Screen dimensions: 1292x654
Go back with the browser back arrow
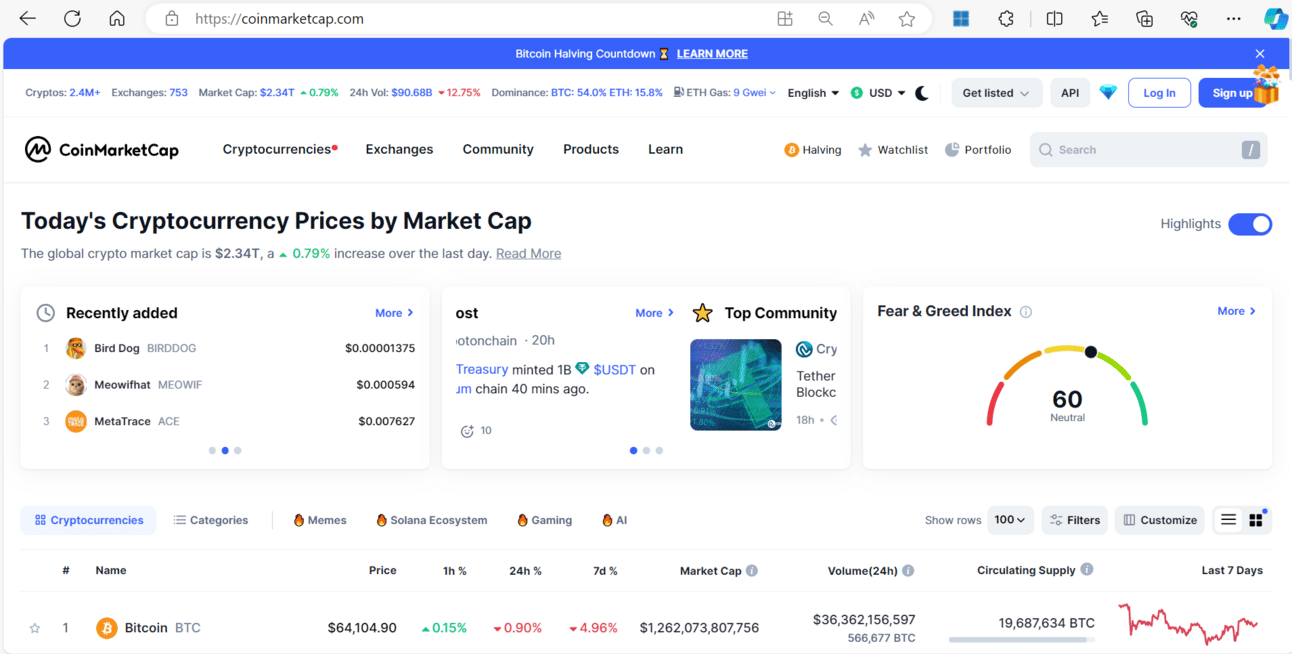(x=28, y=19)
